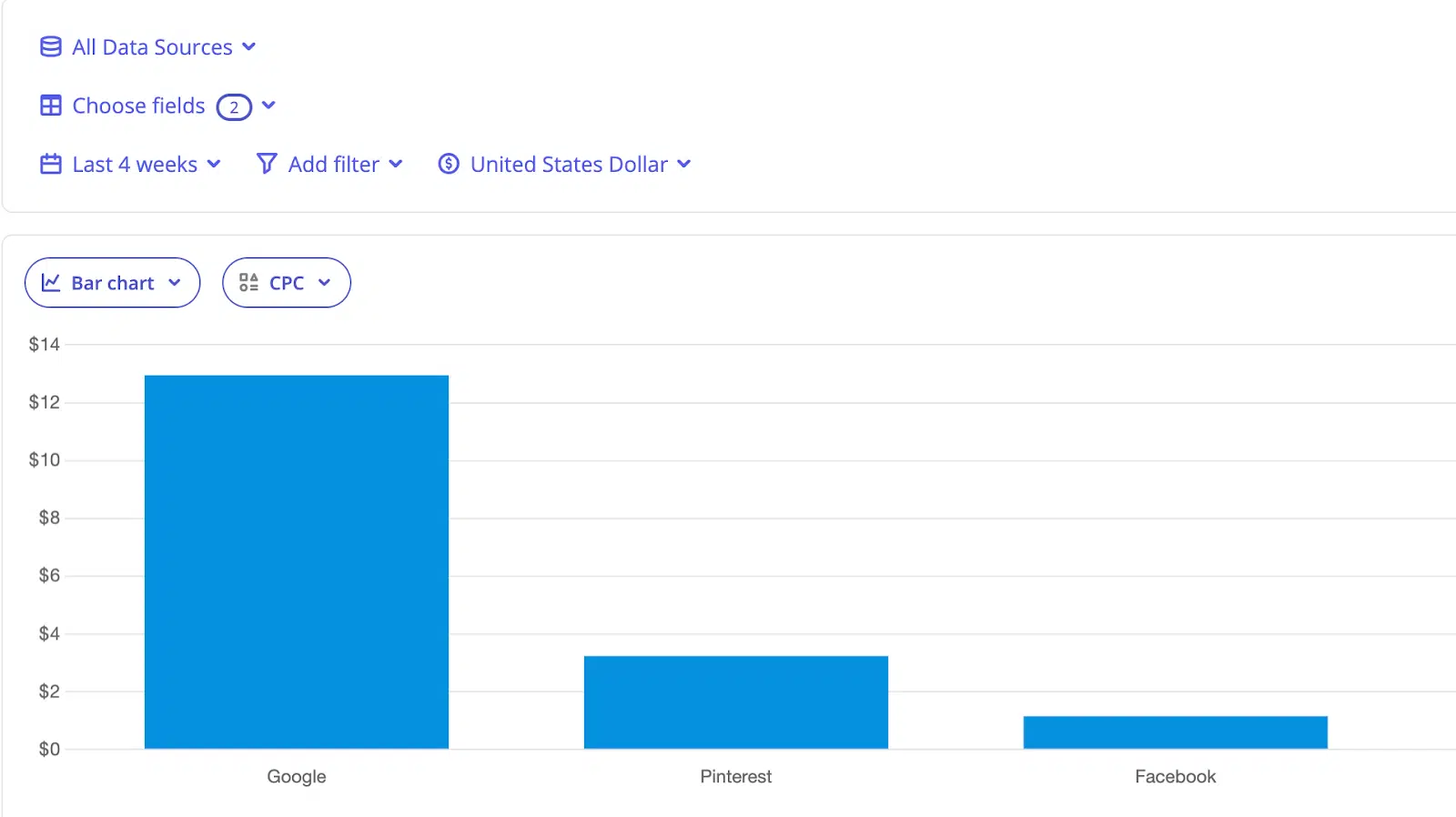Click the $0 y-axis label
The image size is (1456, 817).
(x=49, y=750)
